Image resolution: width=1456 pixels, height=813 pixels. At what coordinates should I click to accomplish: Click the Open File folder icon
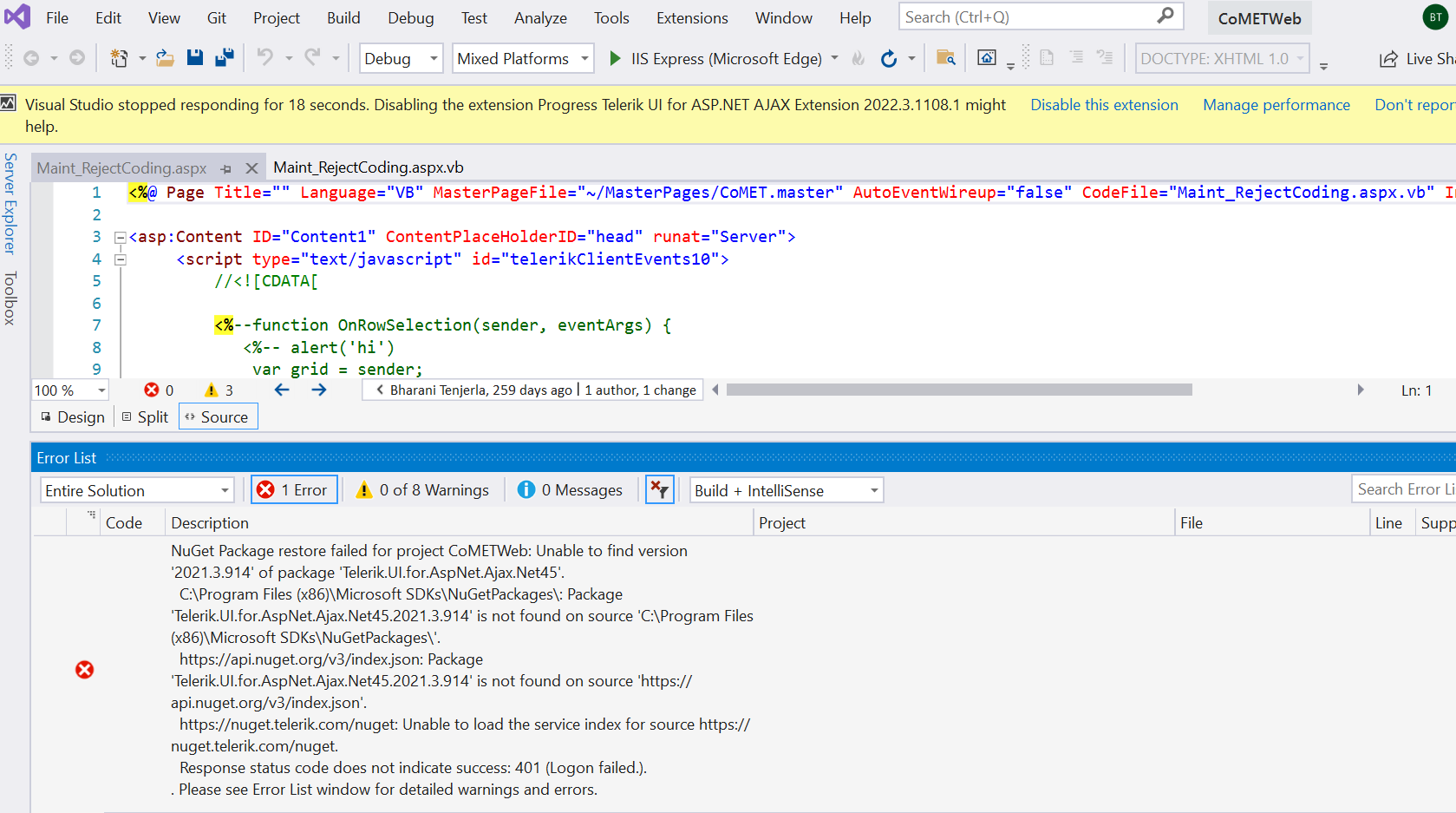pyautogui.click(x=165, y=58)
